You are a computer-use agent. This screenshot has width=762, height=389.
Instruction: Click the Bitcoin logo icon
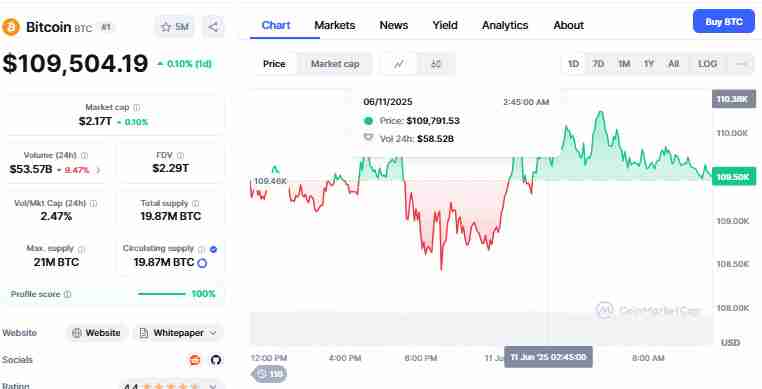[11, 27]
